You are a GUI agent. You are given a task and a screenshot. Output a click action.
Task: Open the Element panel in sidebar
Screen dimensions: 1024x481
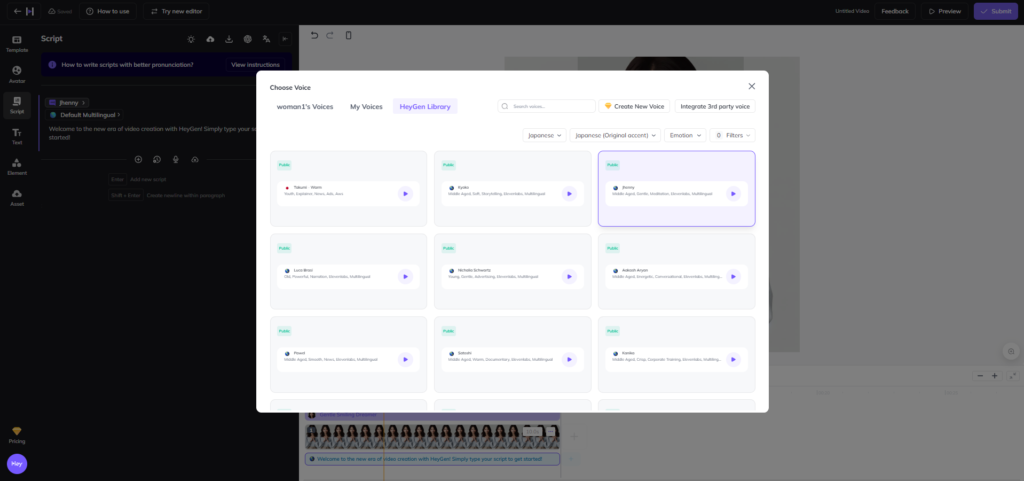(17, 166)
